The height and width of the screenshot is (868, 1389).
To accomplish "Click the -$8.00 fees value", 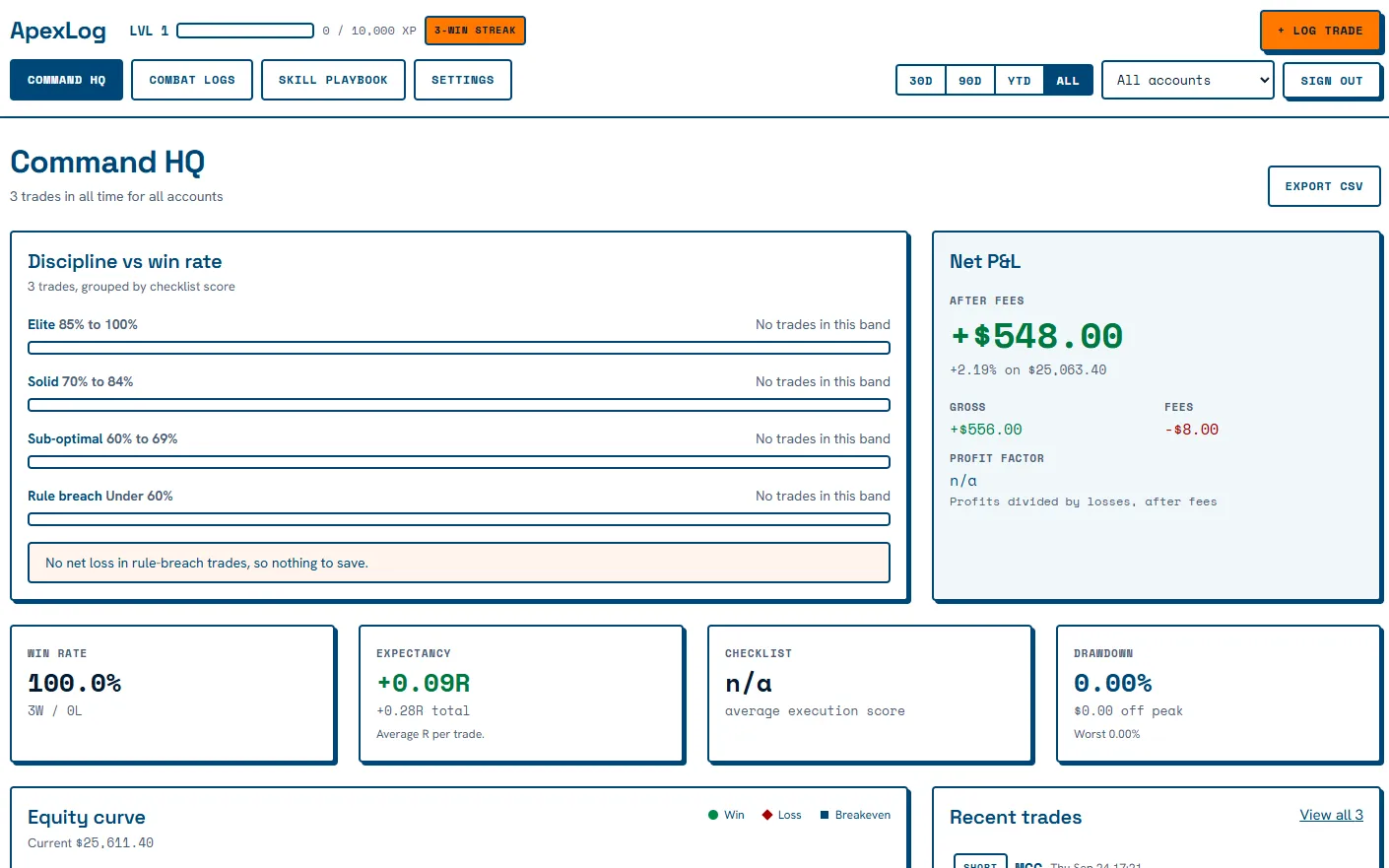I will pos(1192,430).
